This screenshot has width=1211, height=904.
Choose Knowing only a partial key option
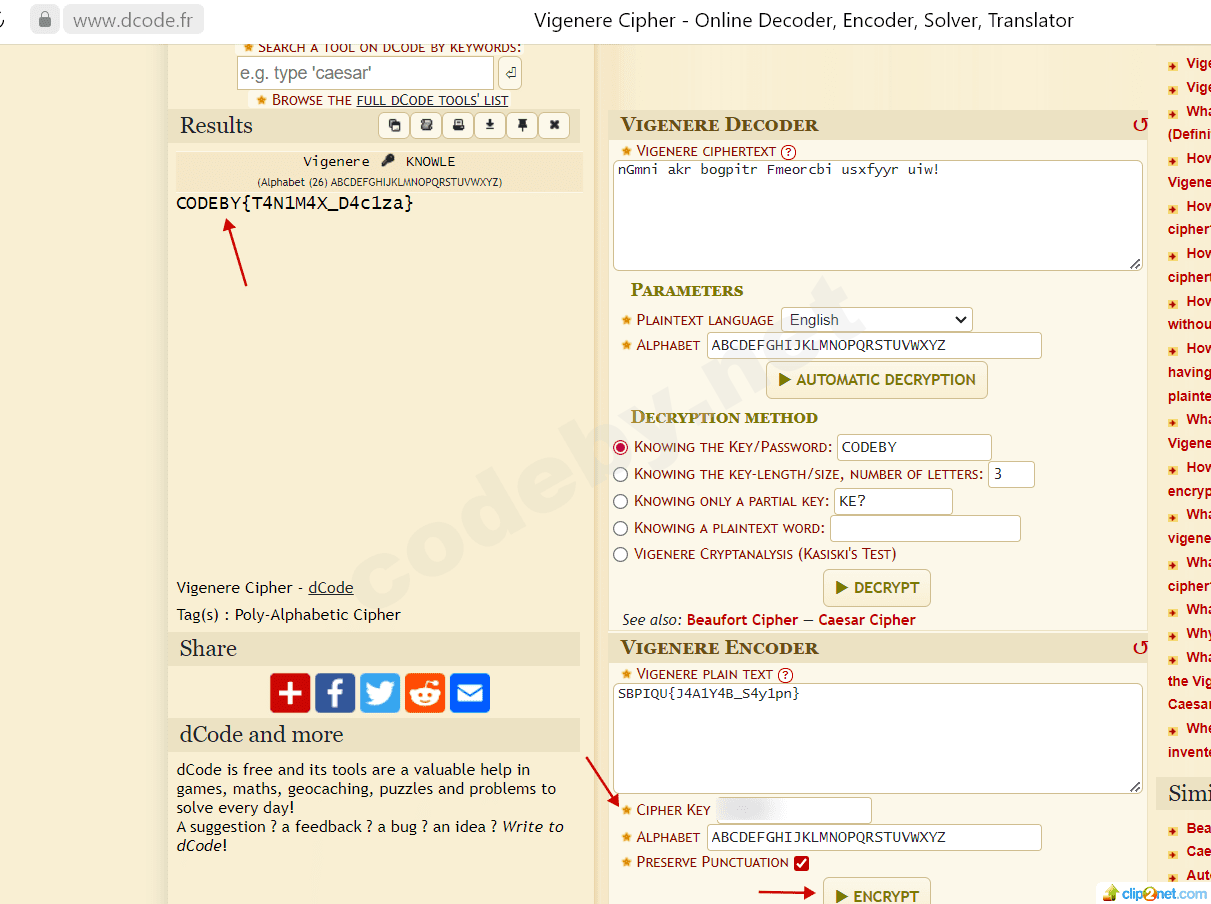(x=621, y=502)
